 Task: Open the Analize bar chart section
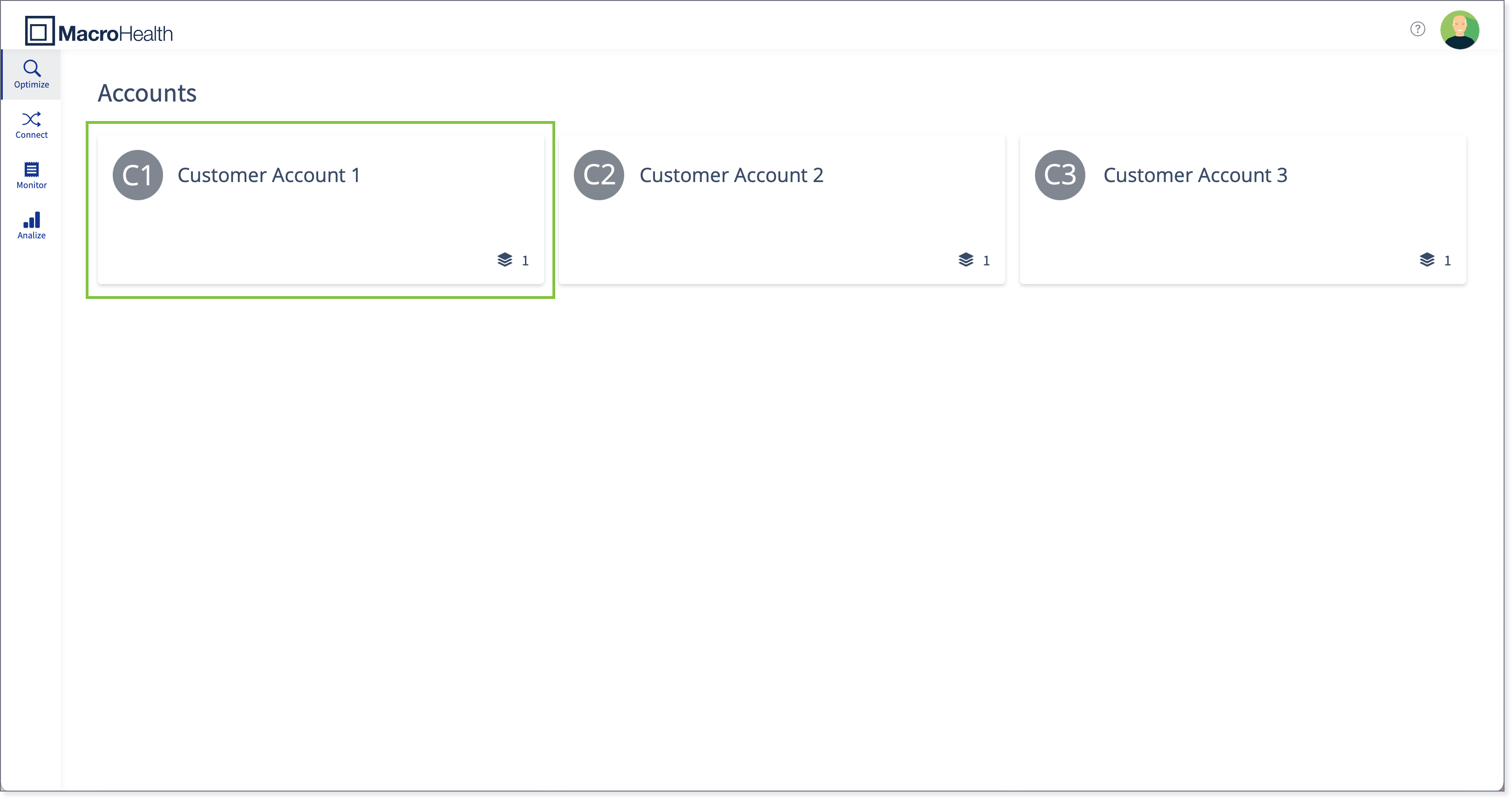coord(31,226)
